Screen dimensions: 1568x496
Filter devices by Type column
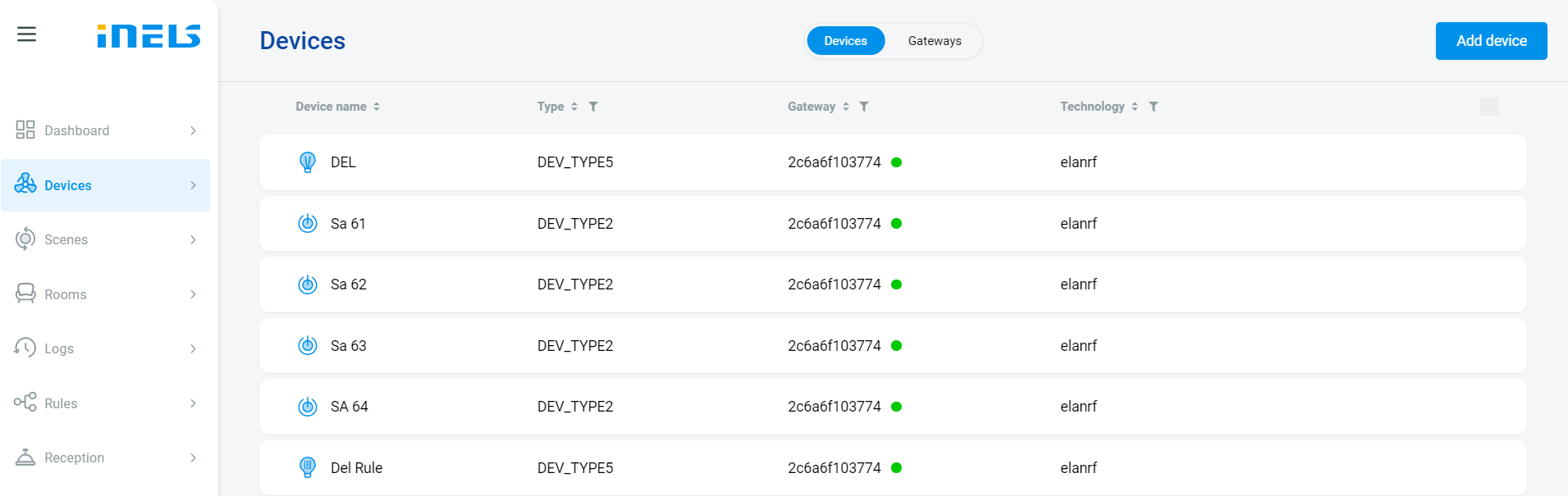(x=593, y=107)
